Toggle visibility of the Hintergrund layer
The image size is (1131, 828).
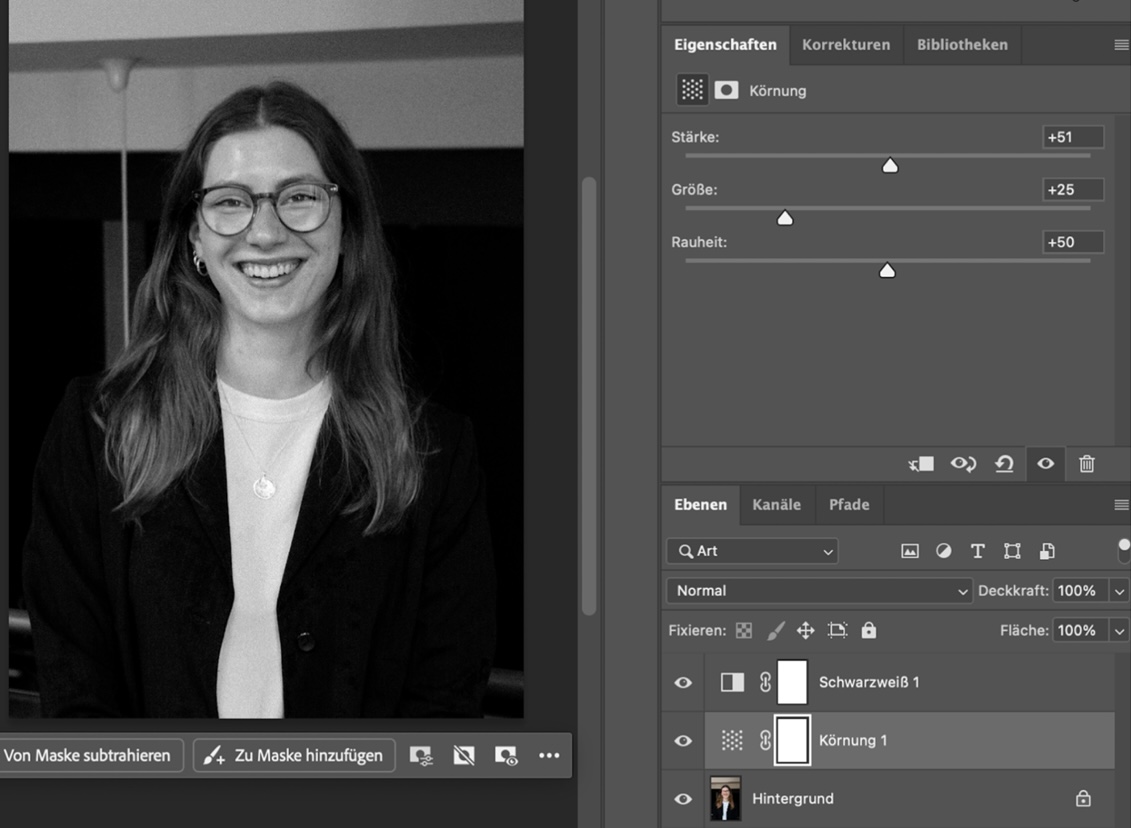pos(683,798)
